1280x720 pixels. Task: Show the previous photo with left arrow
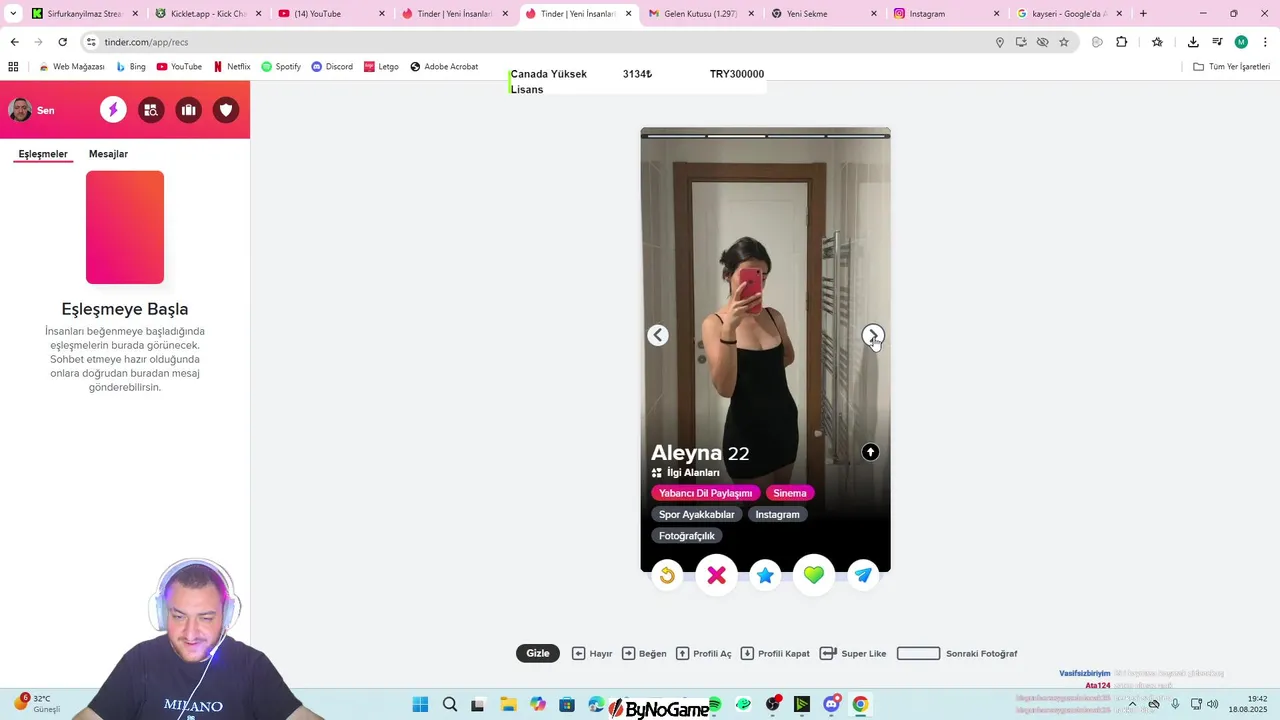point(658,335)
